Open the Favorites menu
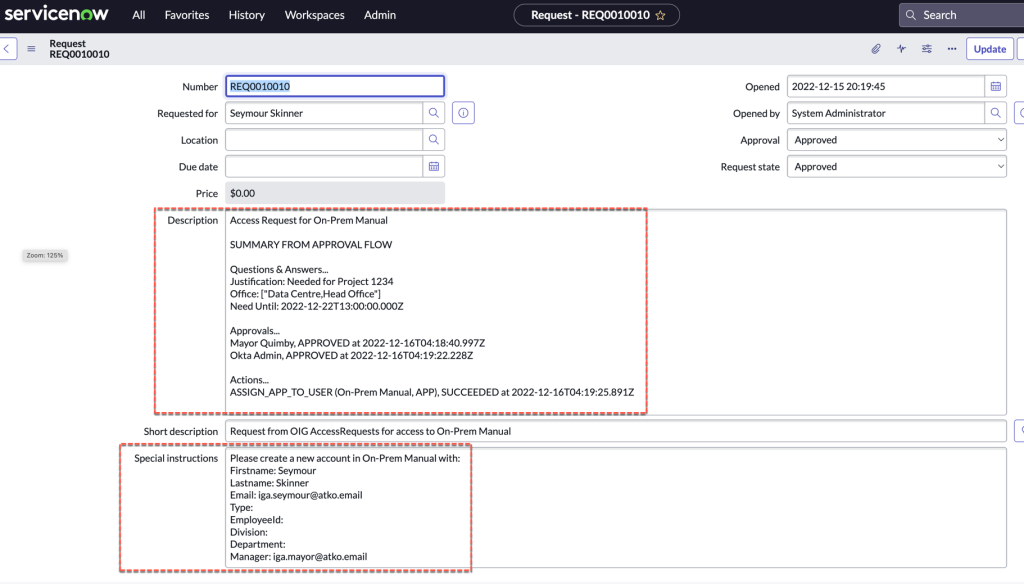The width and height of the screenshot is (1024, 584). click(x=187, y=15)
